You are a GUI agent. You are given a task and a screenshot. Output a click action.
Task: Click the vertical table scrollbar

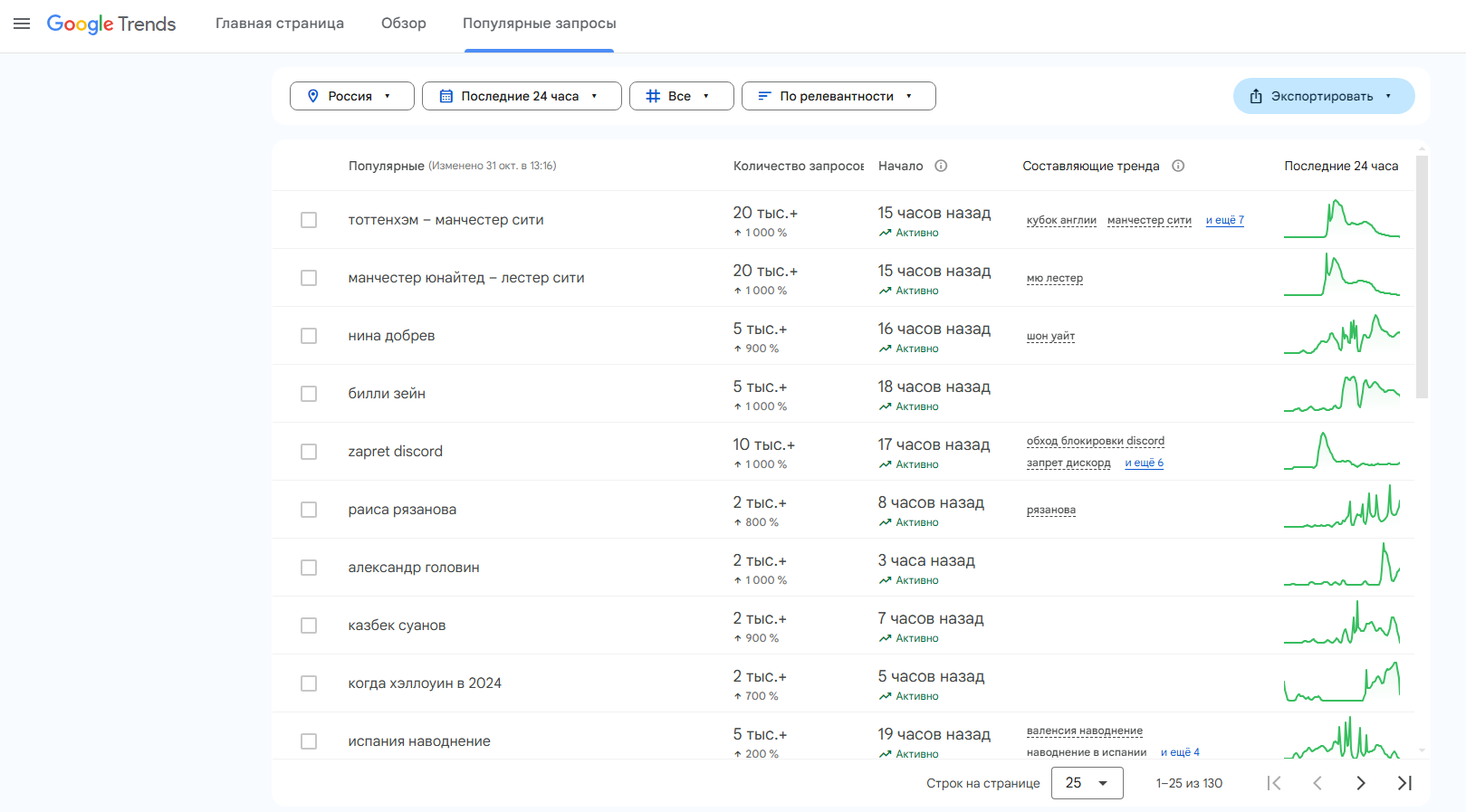[1422, 277]
